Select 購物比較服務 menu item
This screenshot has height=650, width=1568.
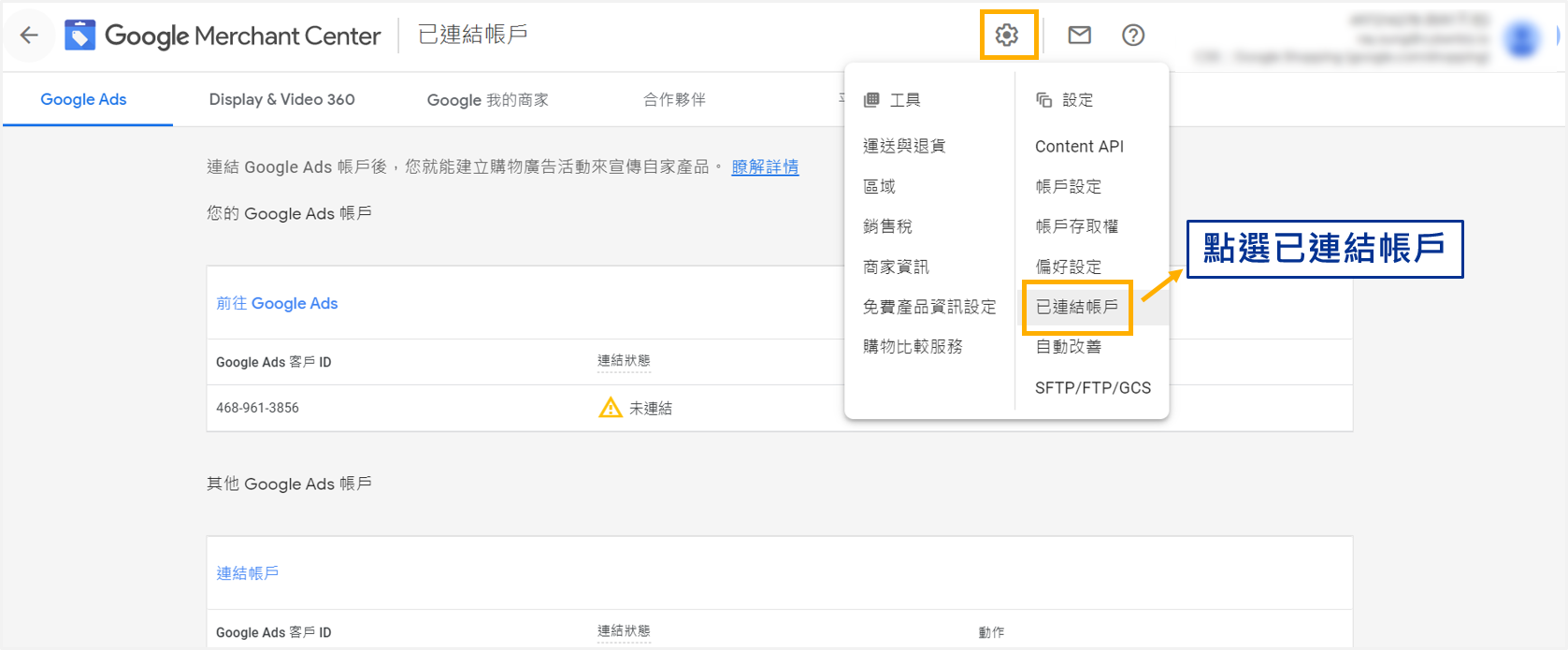pyautogui.click(x=913, y=347)
